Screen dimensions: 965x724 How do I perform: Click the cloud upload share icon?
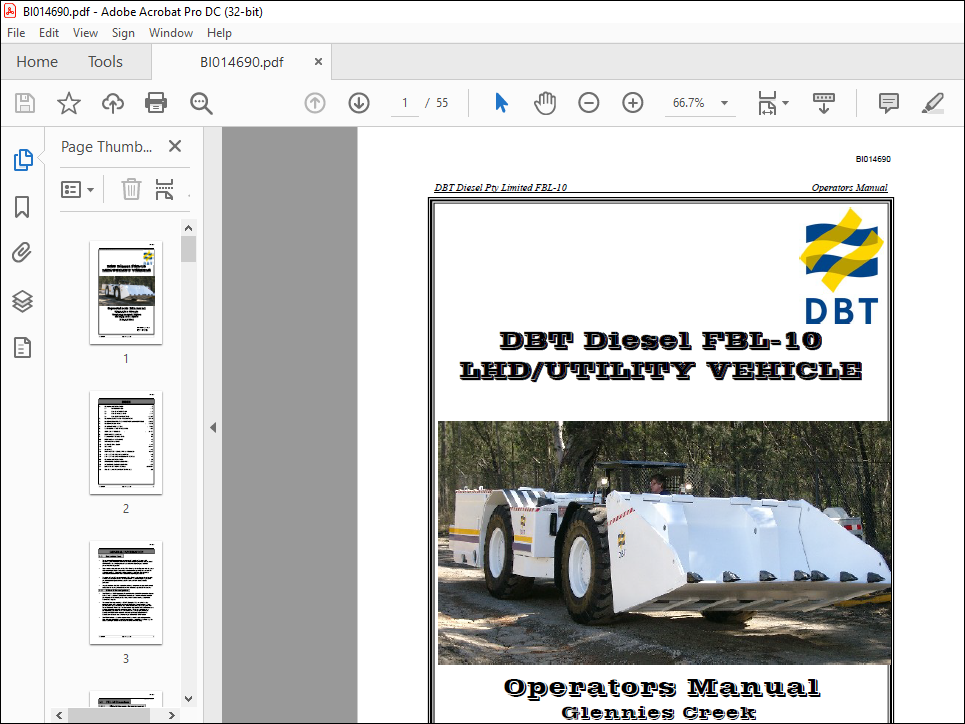[x=113, y=103]
